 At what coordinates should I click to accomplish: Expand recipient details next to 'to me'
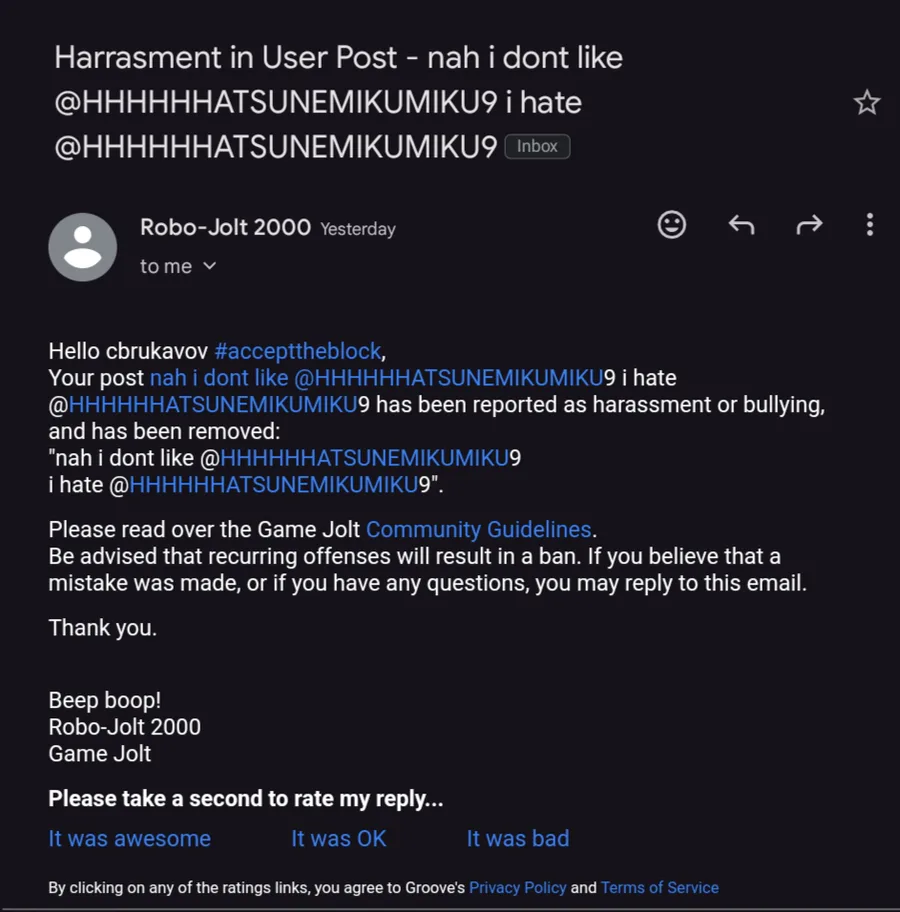point(209,266)
